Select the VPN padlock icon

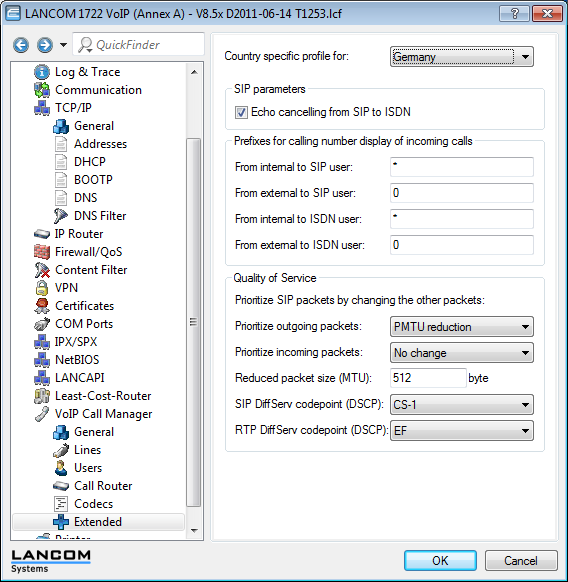[x=42, y=288]
